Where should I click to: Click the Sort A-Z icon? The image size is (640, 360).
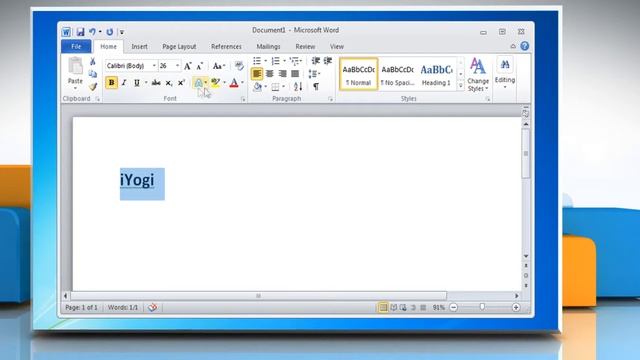(298, 87)
